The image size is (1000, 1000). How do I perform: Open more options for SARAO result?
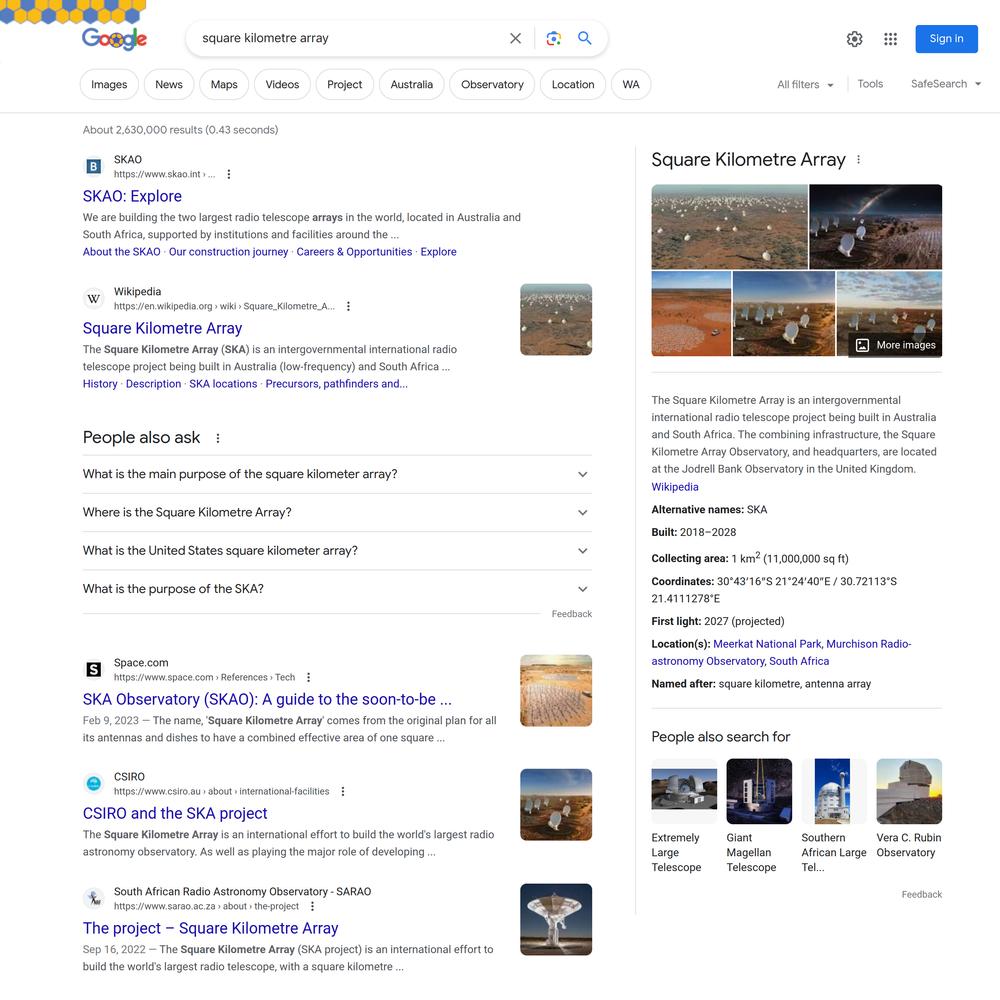click(312, 906)
